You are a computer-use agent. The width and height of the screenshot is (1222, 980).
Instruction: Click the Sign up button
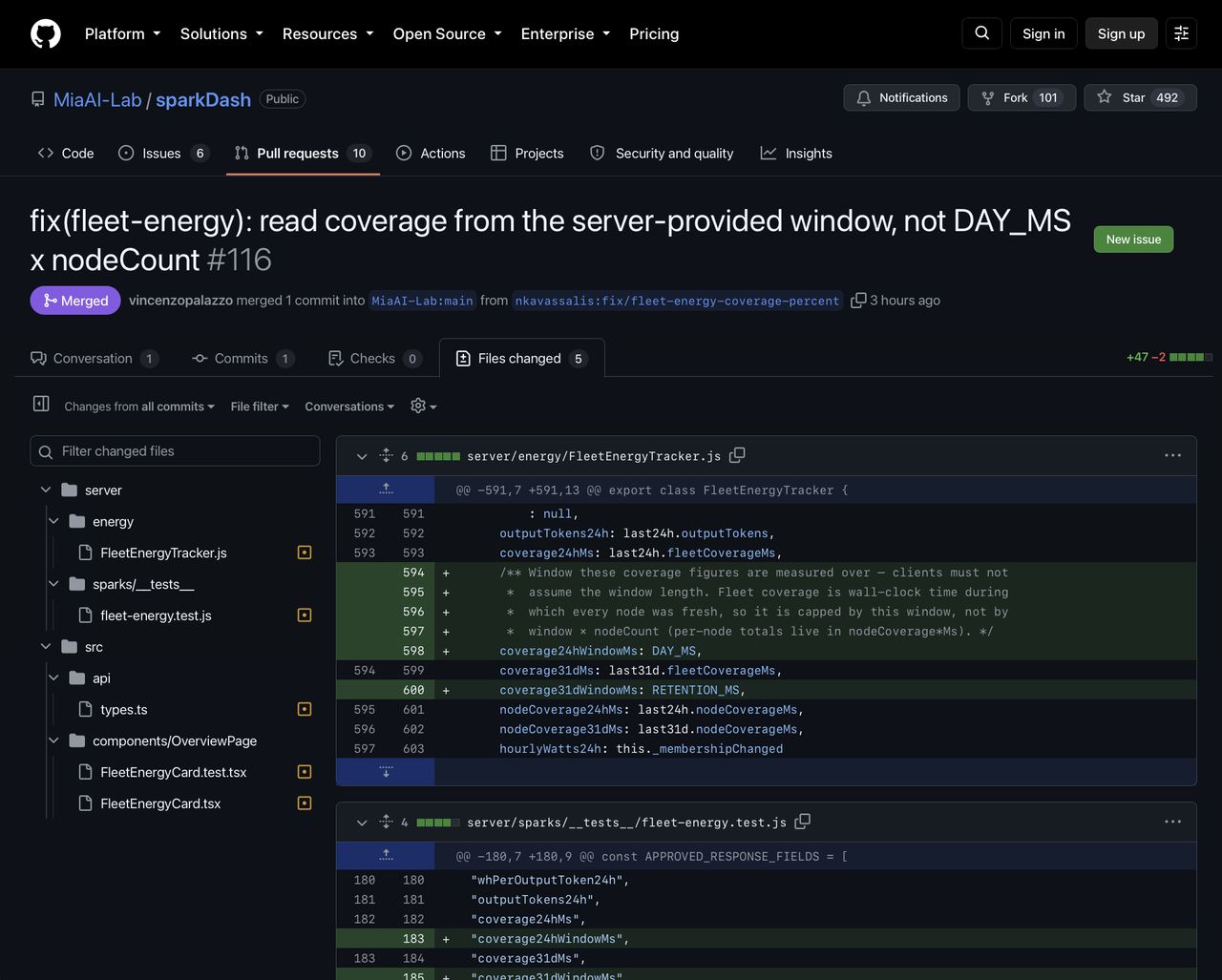click(1121, 33)
